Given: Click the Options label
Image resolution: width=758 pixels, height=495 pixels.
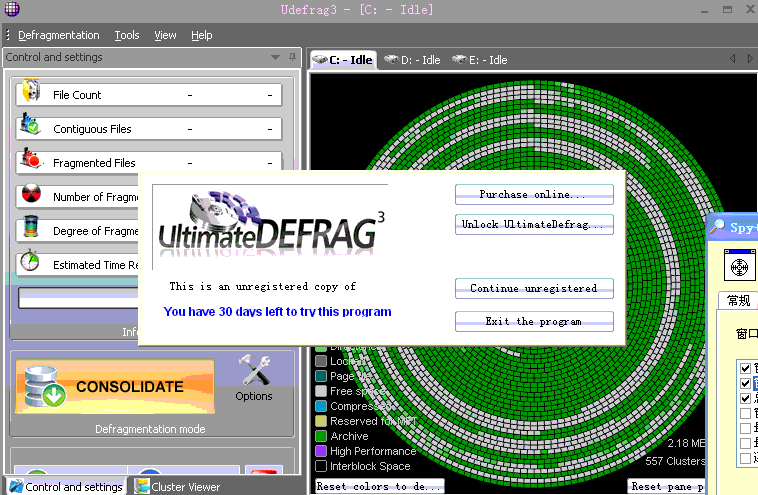Looking at the screenshot, I should click(x=254, y=396).
